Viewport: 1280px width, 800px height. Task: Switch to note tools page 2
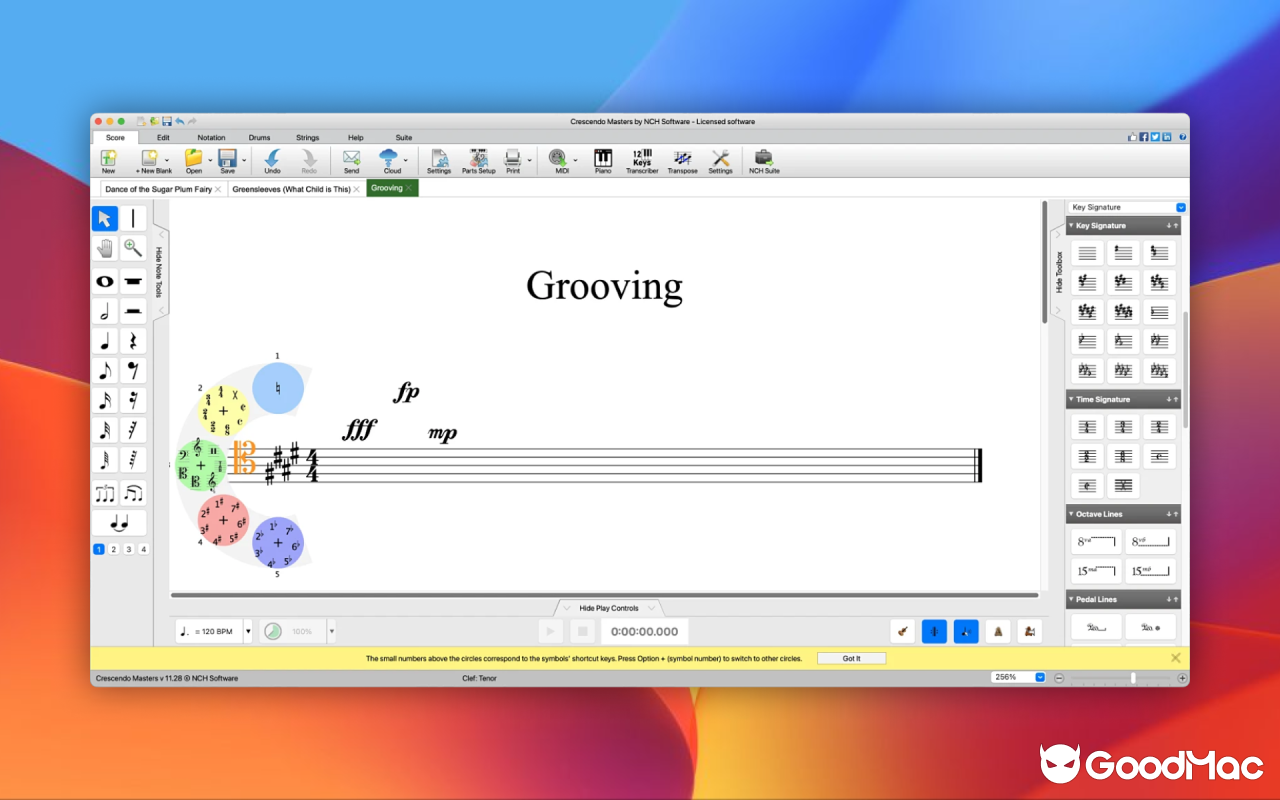click(x=116, y=549)
